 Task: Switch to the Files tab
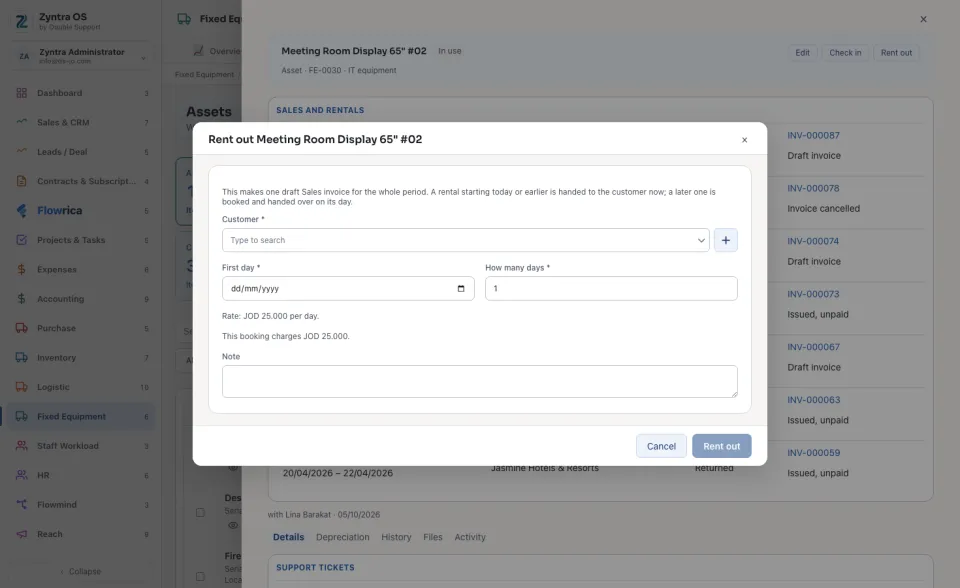point(432,537)
